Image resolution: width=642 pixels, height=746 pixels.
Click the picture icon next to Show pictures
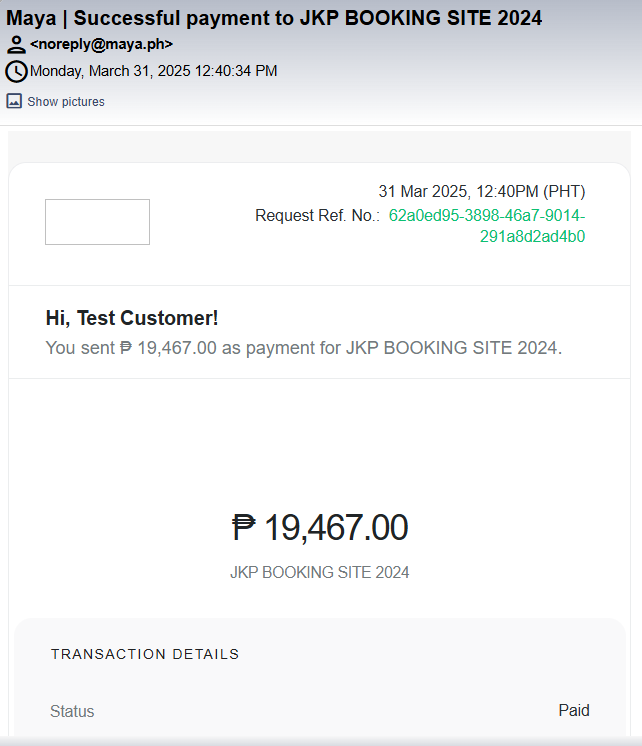[15, 101]
